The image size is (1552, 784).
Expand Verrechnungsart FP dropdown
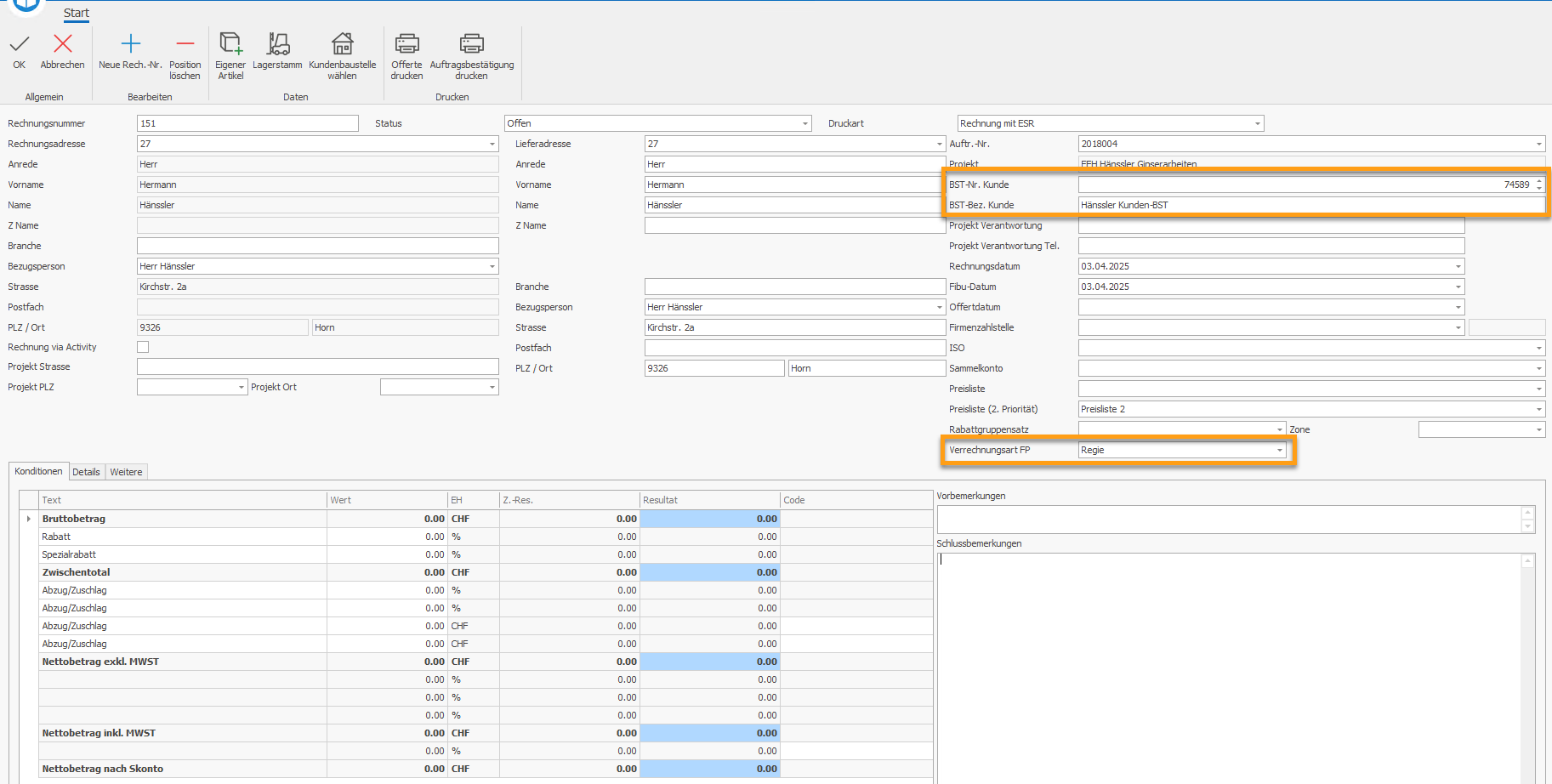pos(1279,451)
